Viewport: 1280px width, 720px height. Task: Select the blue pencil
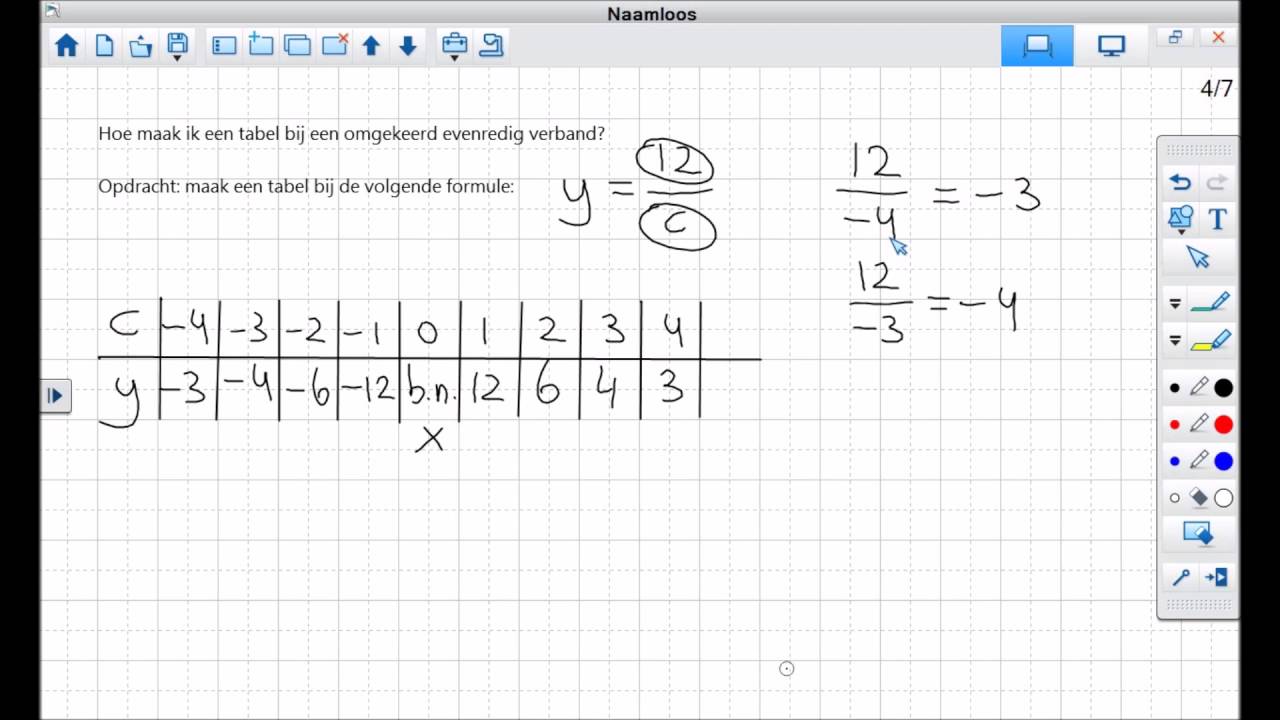click(x=1198, y=461)
